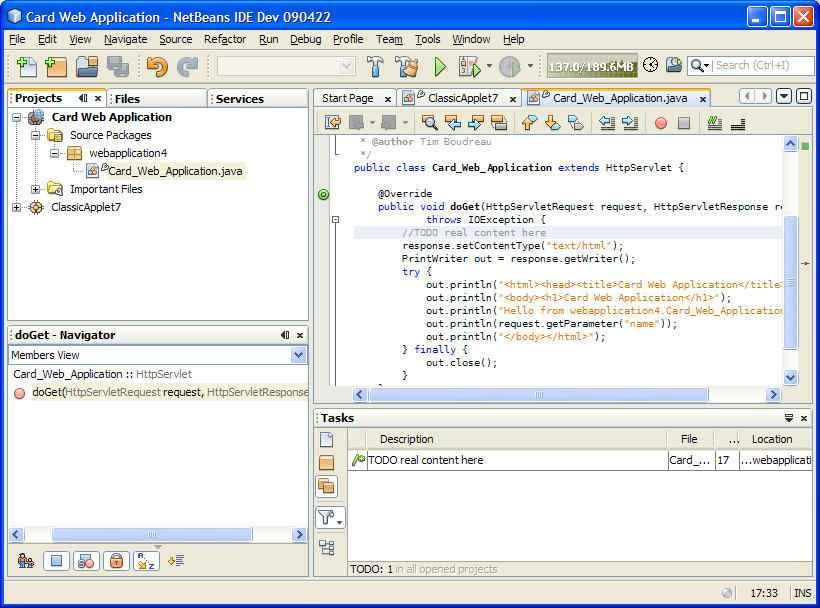Click the New Project toolbar icon
The height and width of the screenshot is (608, 820).
click(56, 67)
